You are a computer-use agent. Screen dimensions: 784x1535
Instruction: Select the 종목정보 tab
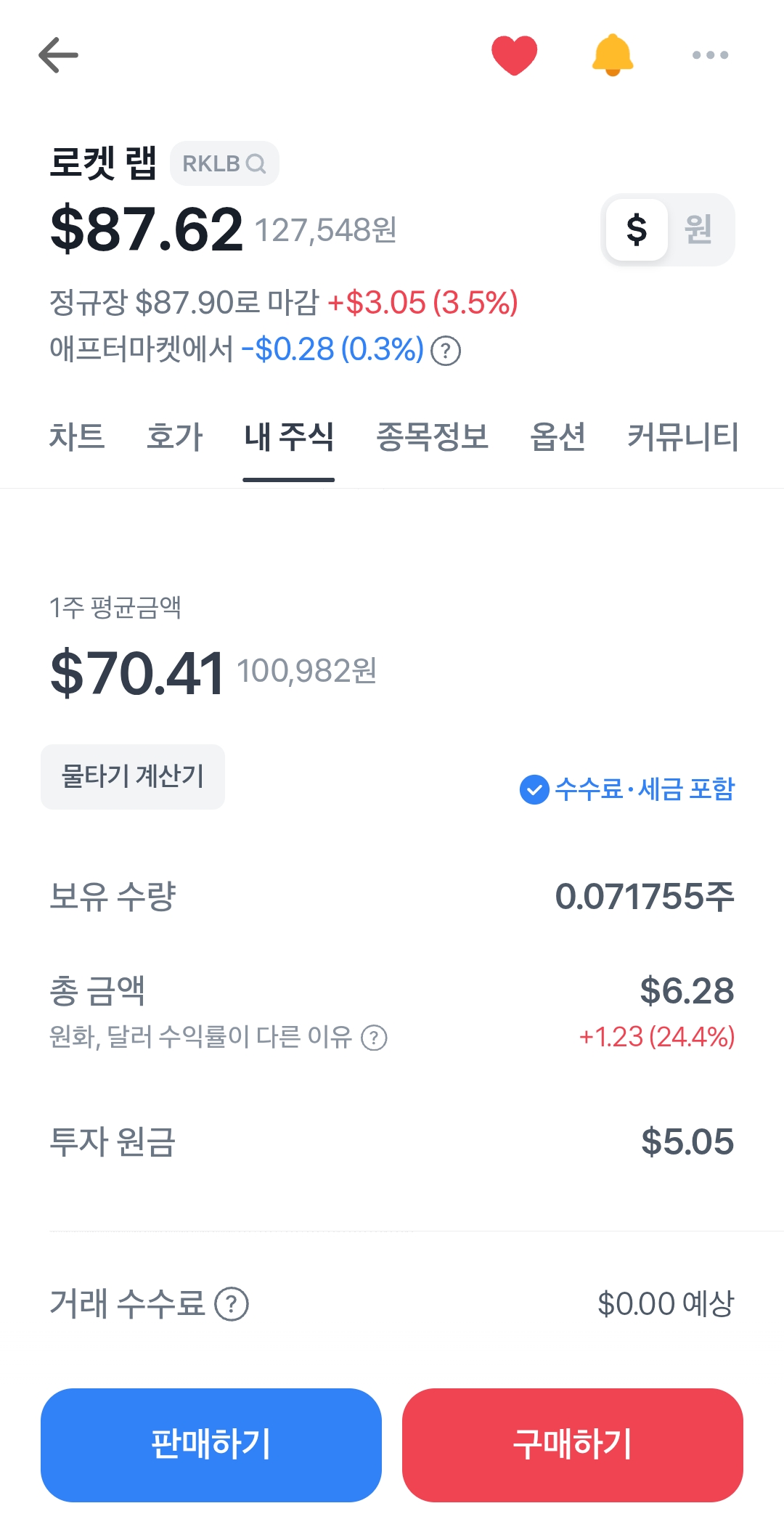pos(432,437)
